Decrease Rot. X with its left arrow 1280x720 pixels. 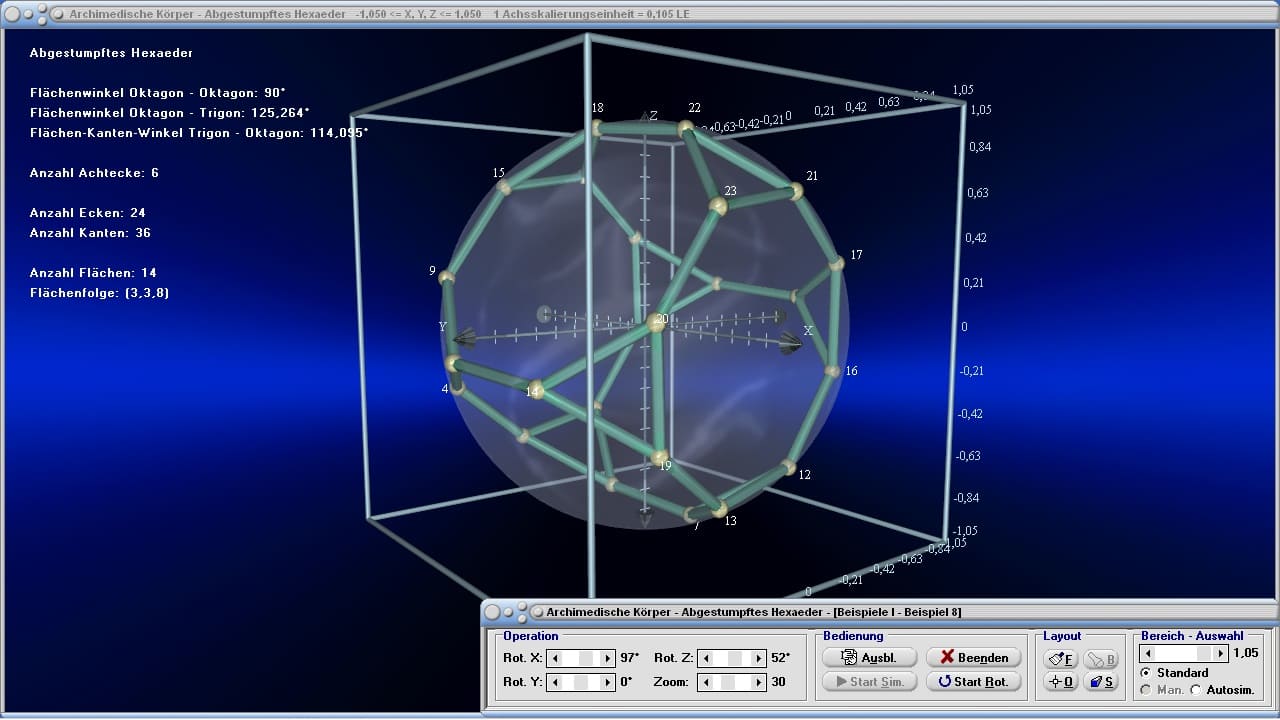[557, 658]
